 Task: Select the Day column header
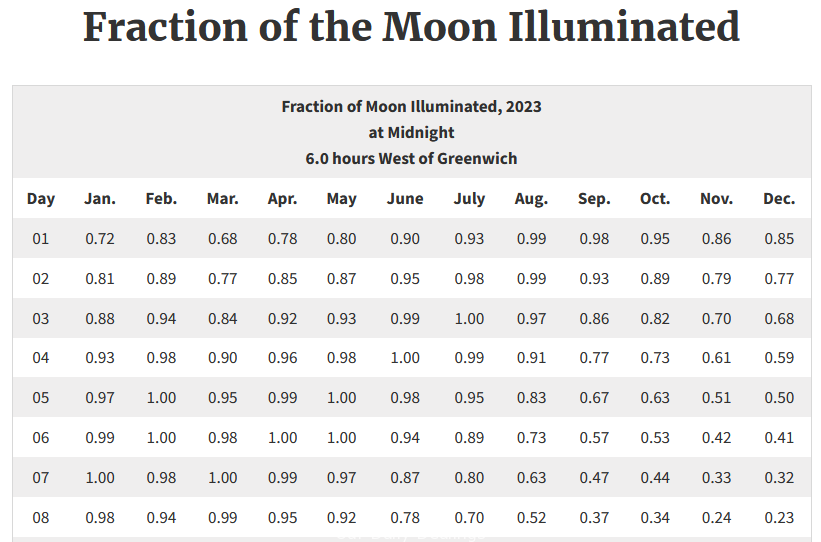(41, 198)
